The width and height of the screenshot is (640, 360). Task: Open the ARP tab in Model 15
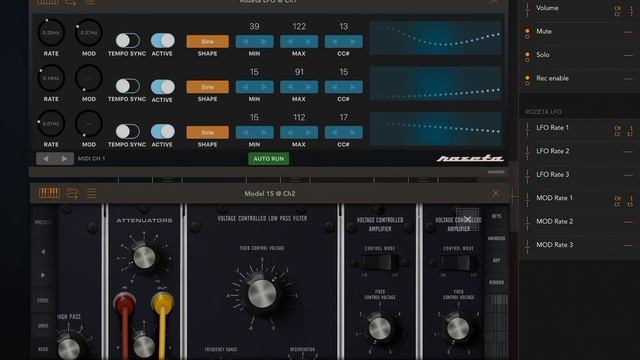[496, 260]
